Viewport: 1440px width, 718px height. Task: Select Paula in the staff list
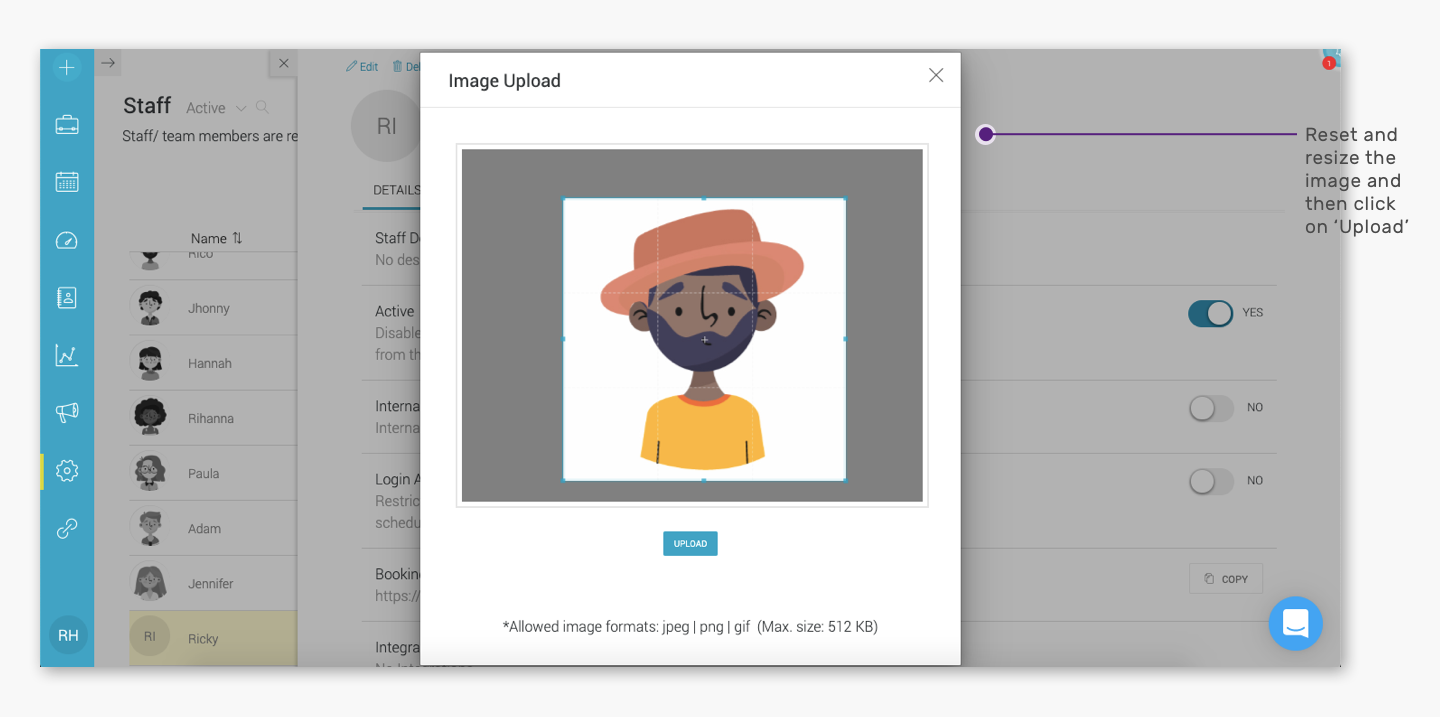point(213,473)
